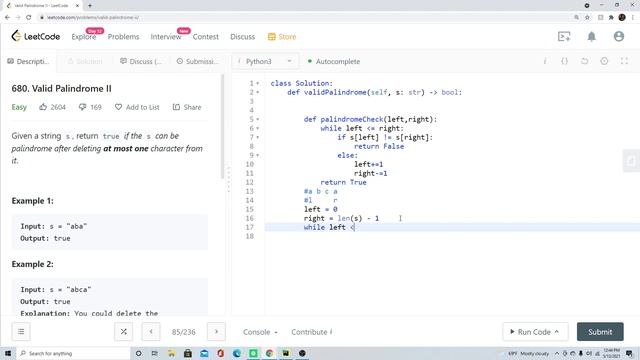
Task: Bookmark this page with the star
Action: 587,17
